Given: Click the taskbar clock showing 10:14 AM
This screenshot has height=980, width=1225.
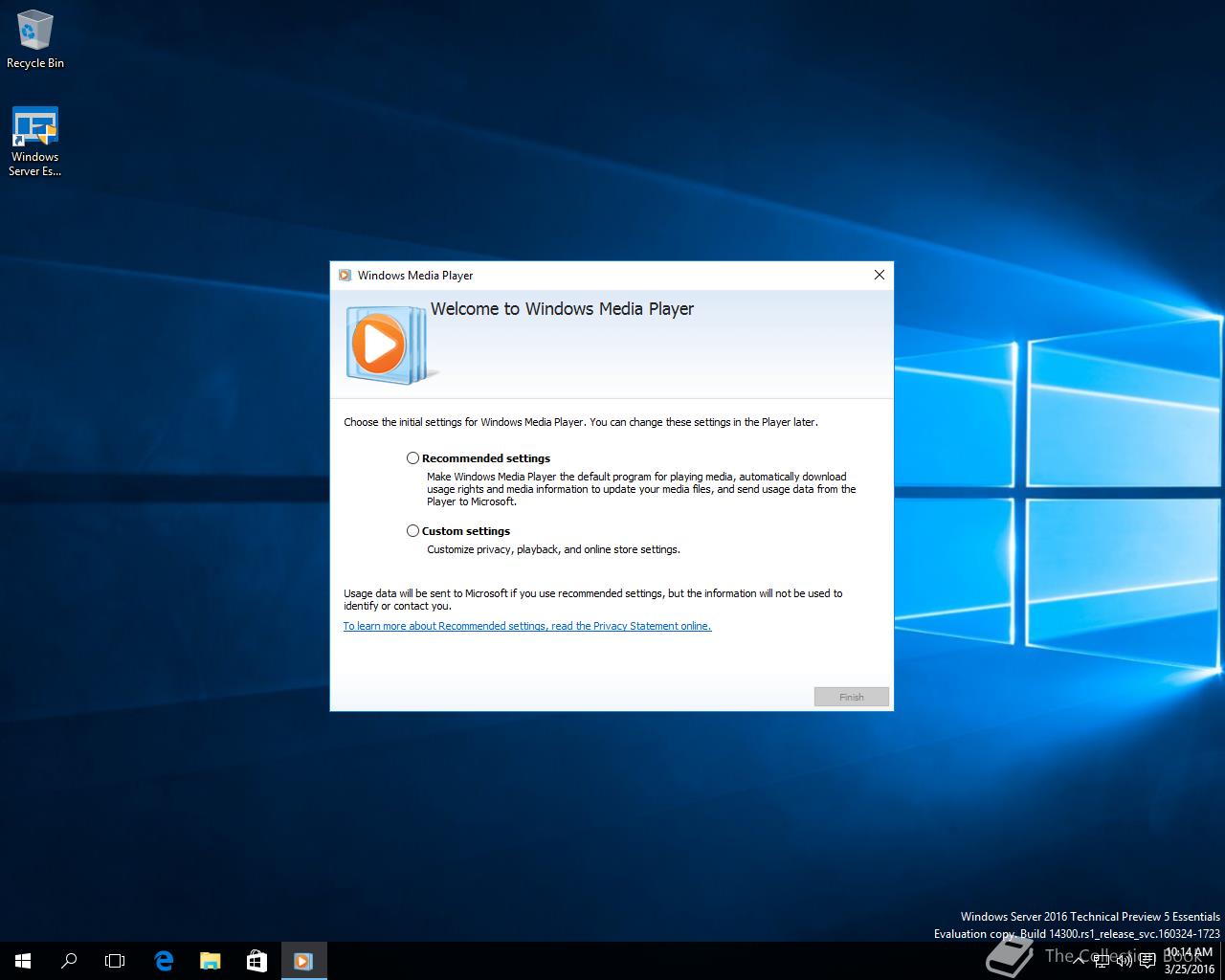Looking at the screenshot, I should click(x=1189, y=961).
